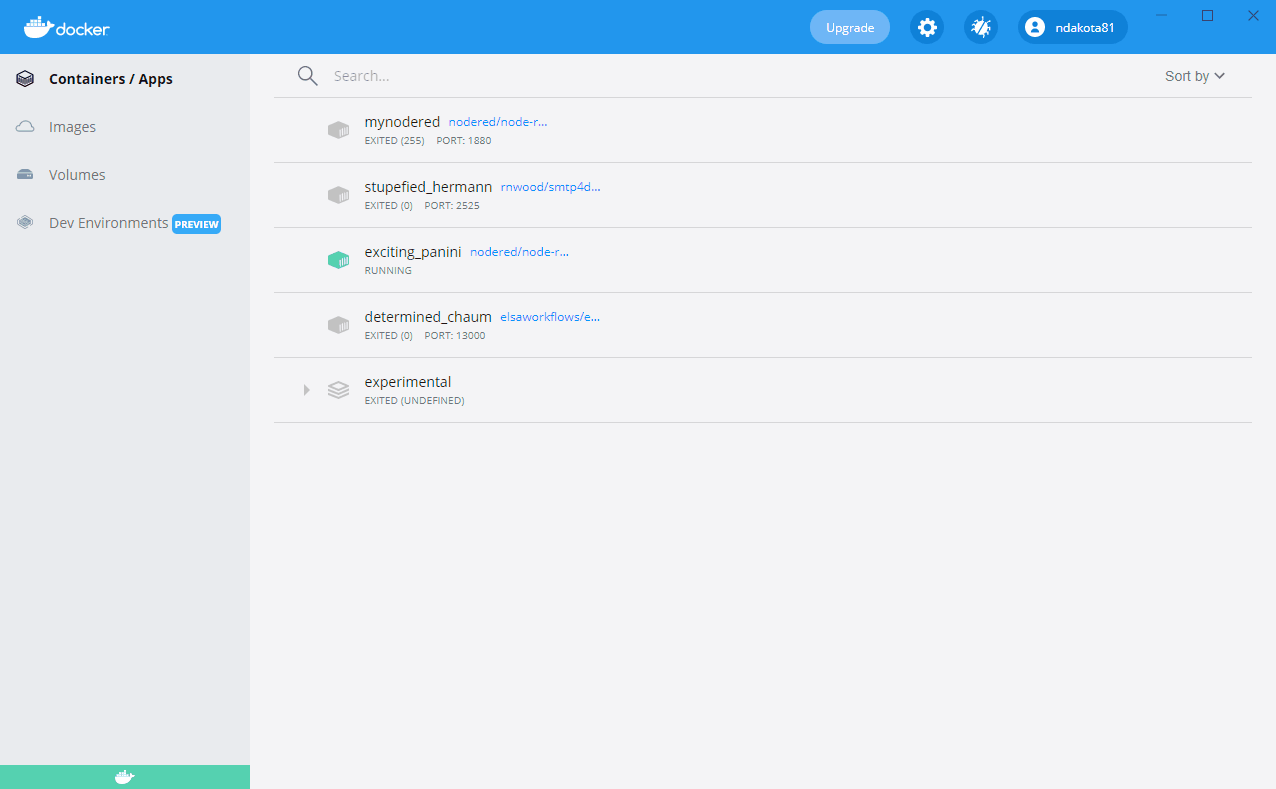Expand the experimental app entry

coord(306,390)
